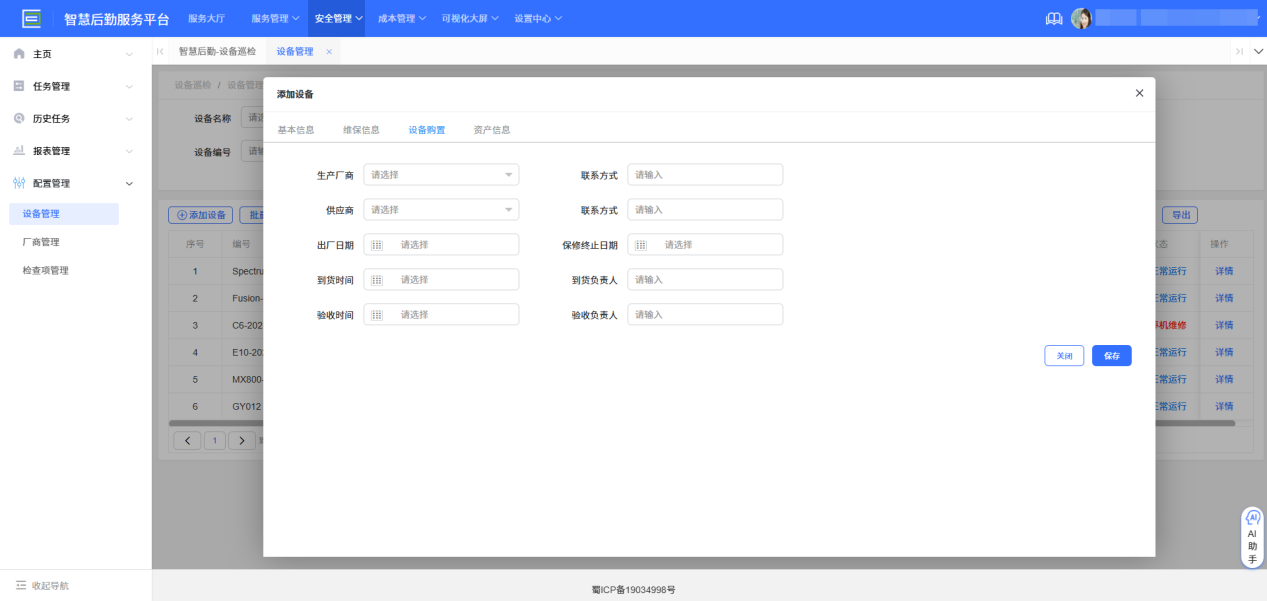The height and width of the screenshot is (601, 1267).
Task: Select page 1 in pagination
Action: click(x=214, y=439)
